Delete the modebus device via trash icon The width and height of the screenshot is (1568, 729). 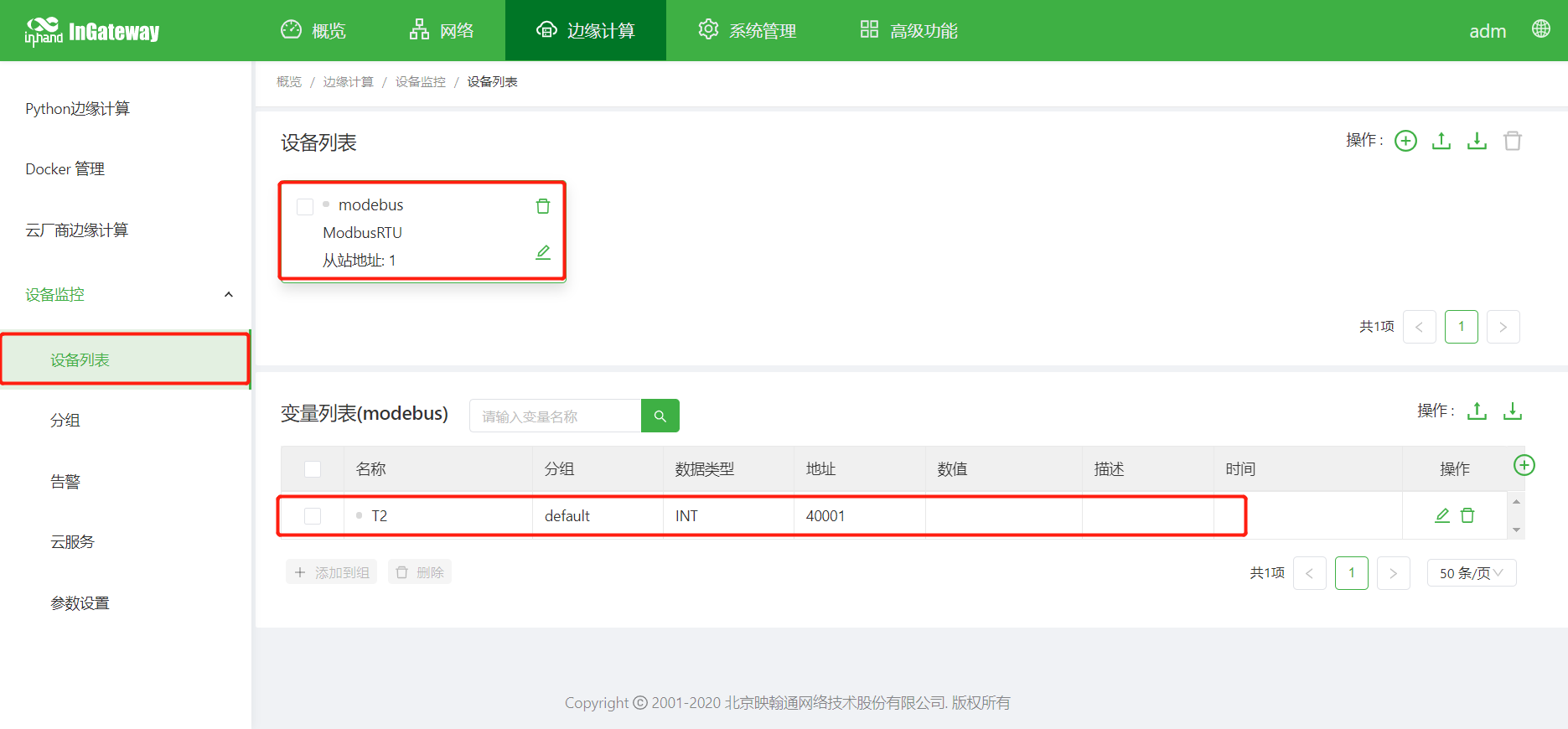pyautogui.click(x=543, y=206)
